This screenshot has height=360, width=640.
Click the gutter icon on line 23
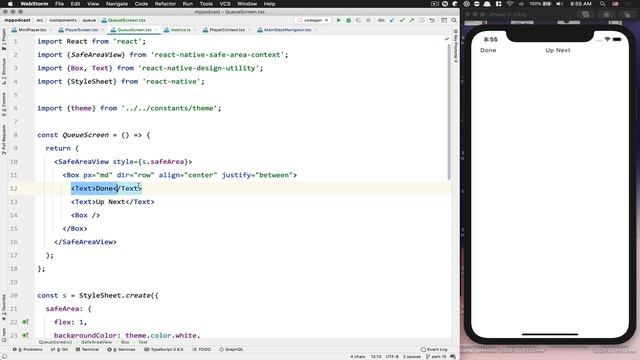coord(25,335)
